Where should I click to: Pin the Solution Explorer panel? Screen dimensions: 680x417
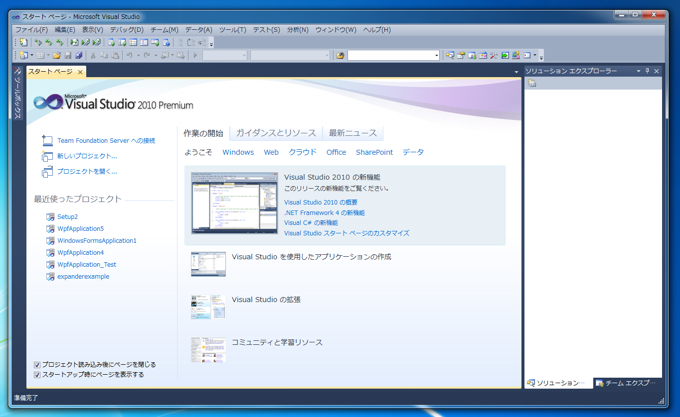pyautogui.click(x=647, y=71)
